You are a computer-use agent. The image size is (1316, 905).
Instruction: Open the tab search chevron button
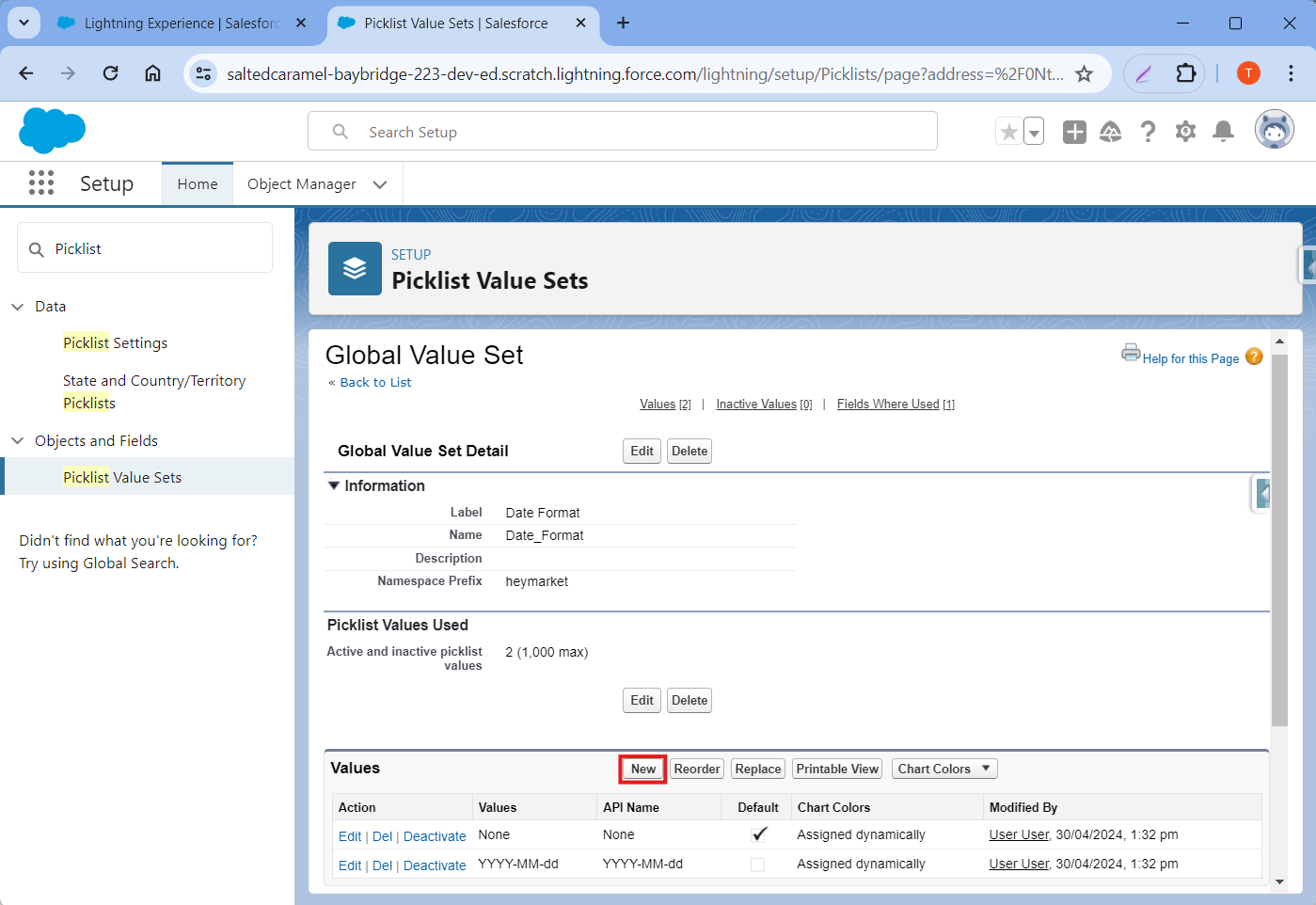pyautogui.click(x=24, y=23)
